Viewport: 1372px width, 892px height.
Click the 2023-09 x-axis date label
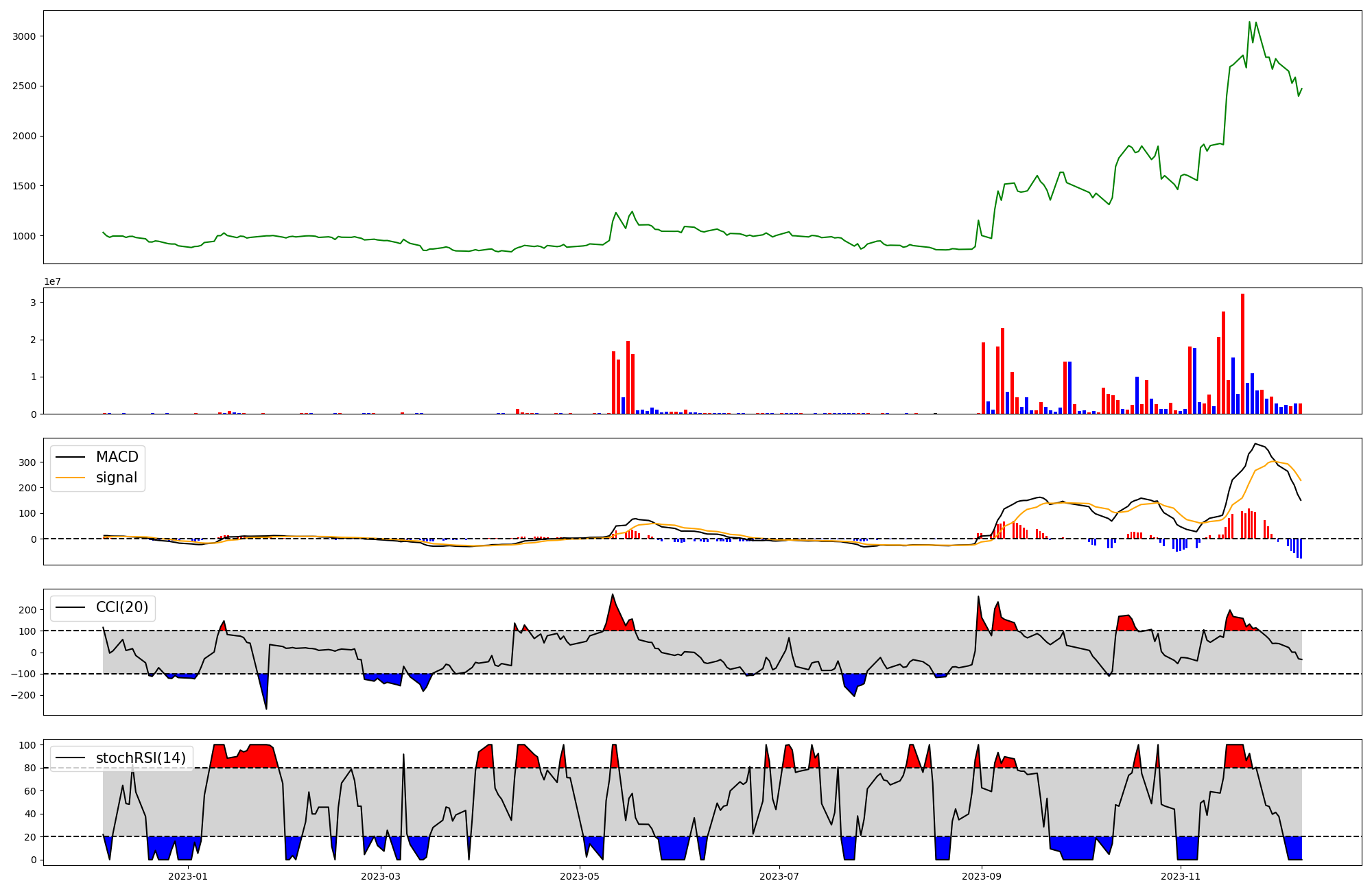click(982, 876)
